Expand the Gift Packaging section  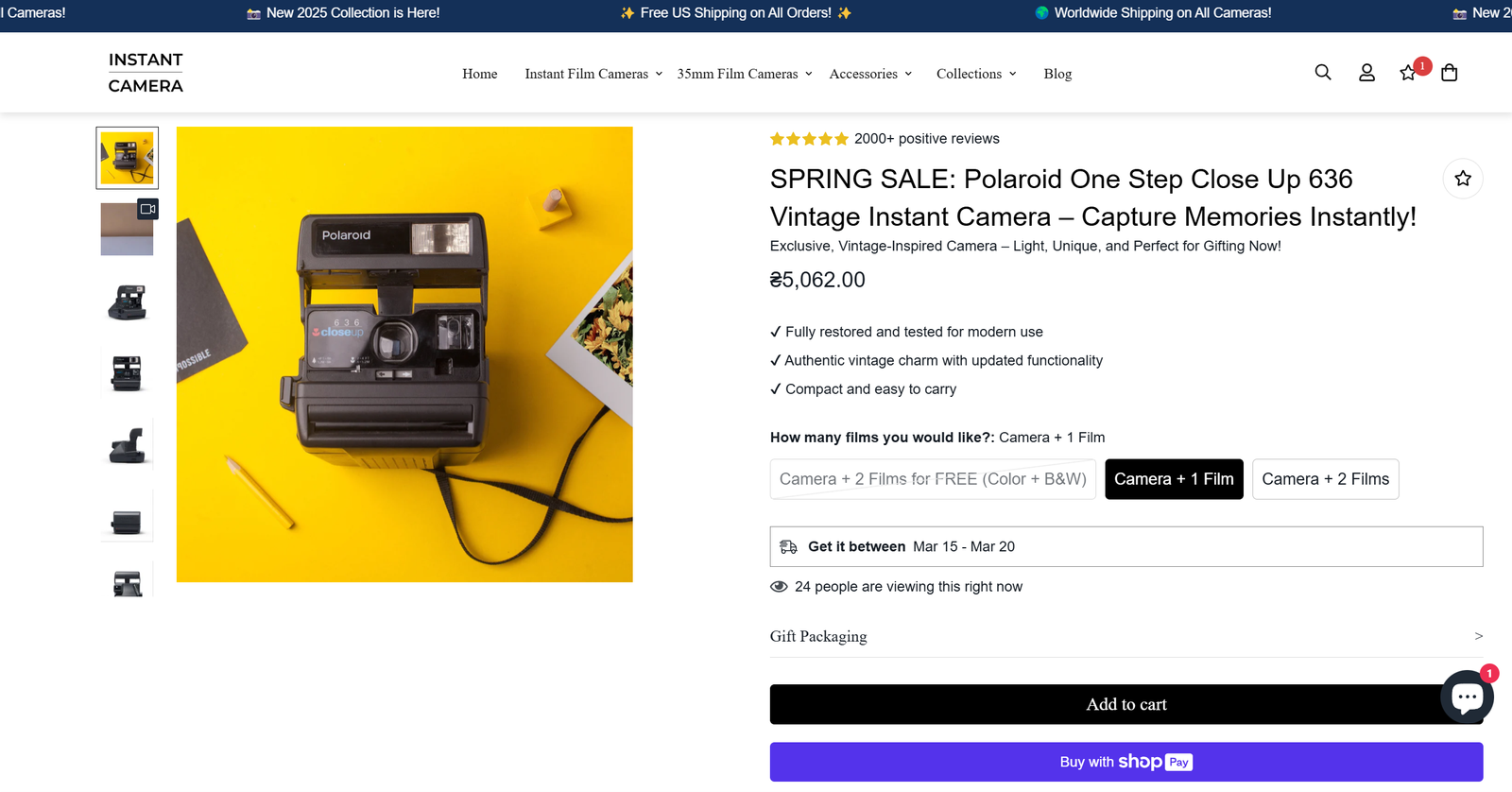(x=1125, y=636)
